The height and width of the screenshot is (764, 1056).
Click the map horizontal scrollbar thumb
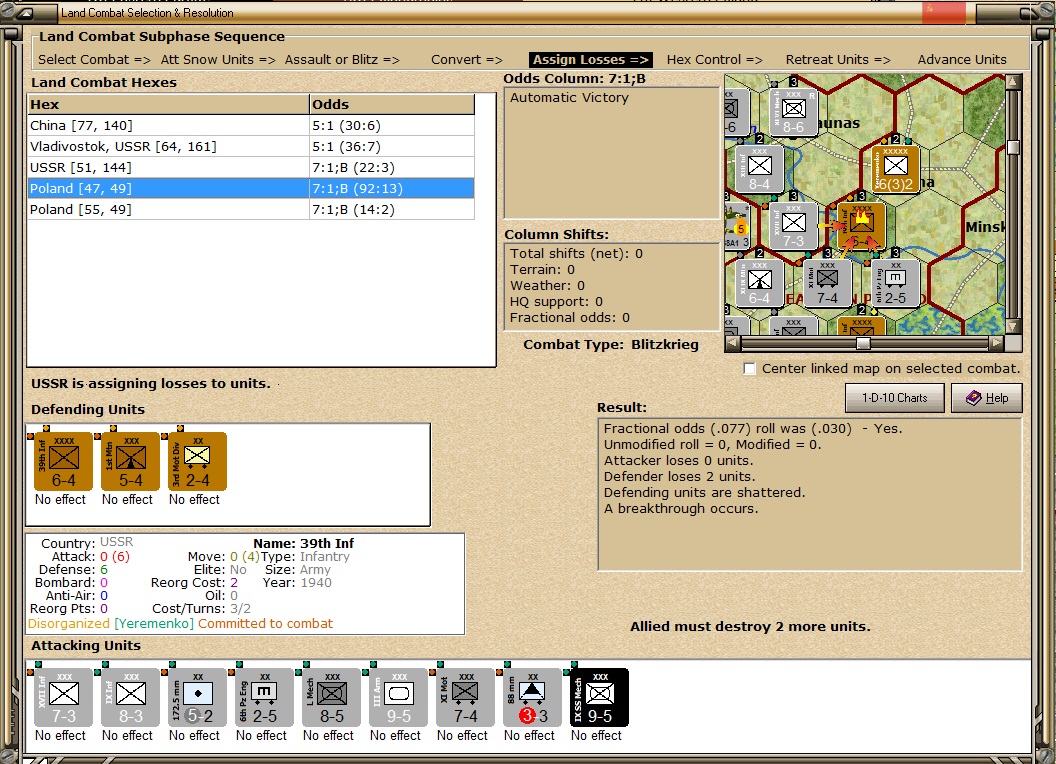point(863,344)
